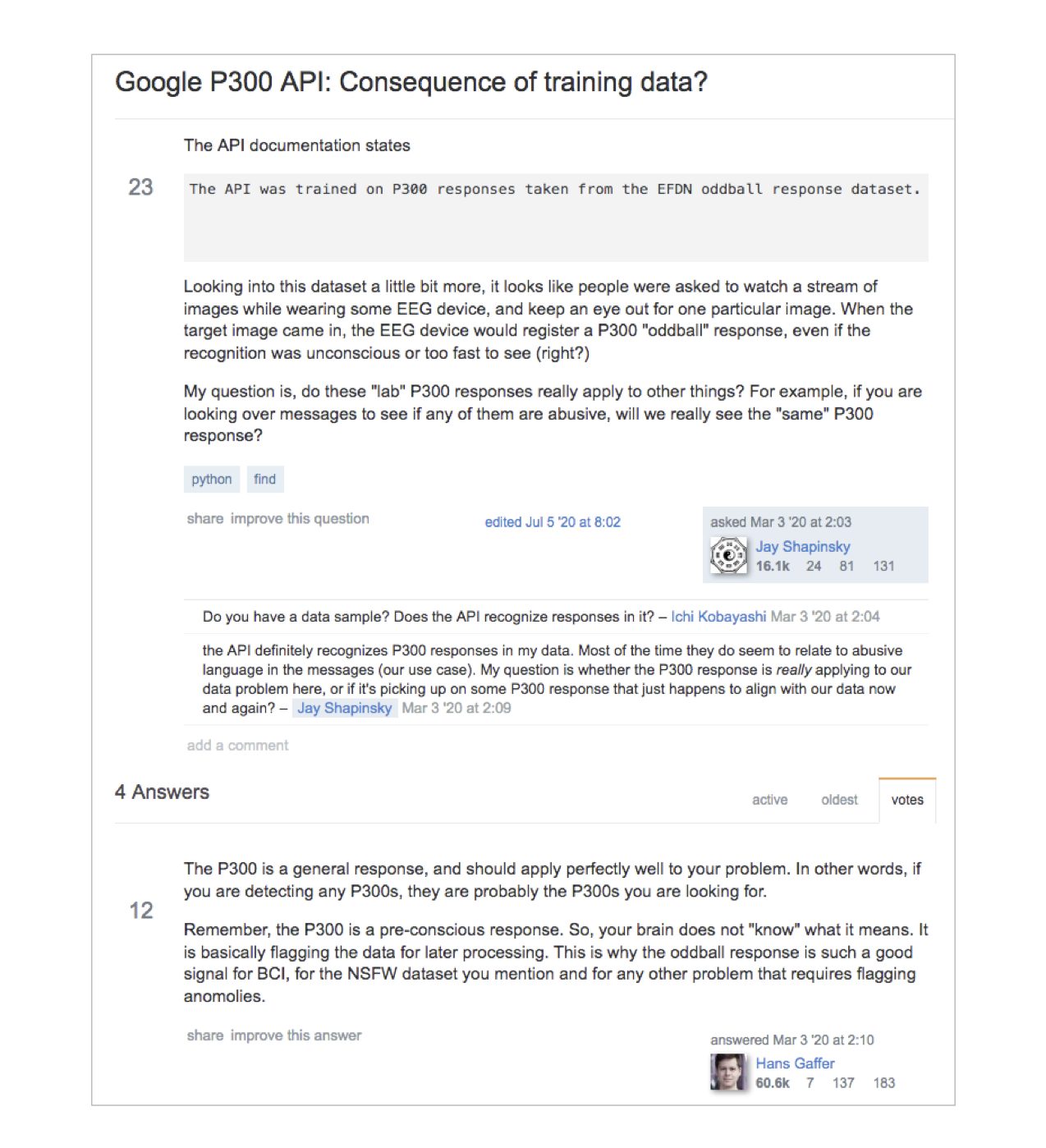1046x1148 pixels.
Task: Sort answers by oldest
Action: 839,800
